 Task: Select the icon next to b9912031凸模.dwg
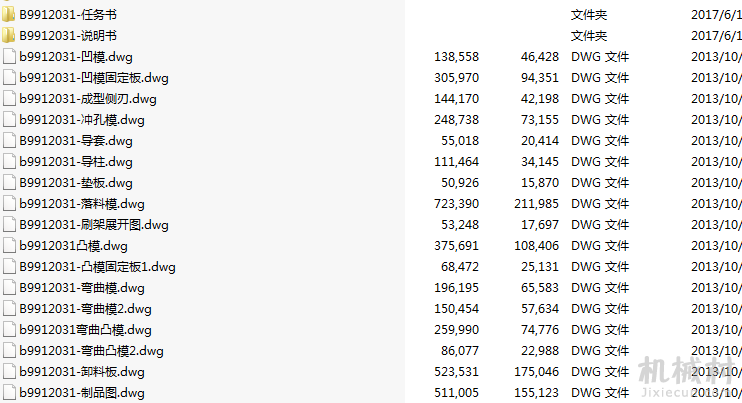[x=9, y=246]
